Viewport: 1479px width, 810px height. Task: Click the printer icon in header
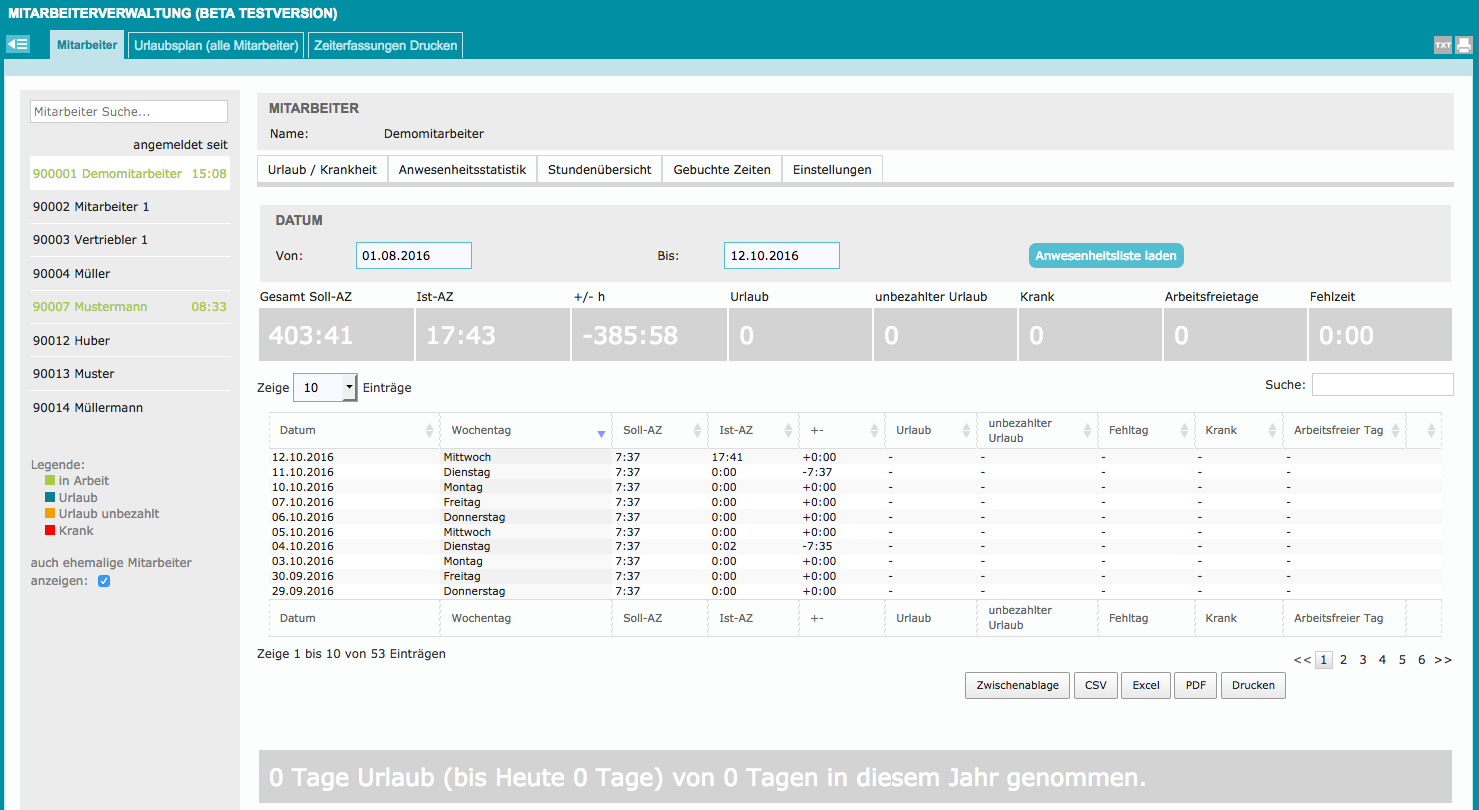(1464, 45)
